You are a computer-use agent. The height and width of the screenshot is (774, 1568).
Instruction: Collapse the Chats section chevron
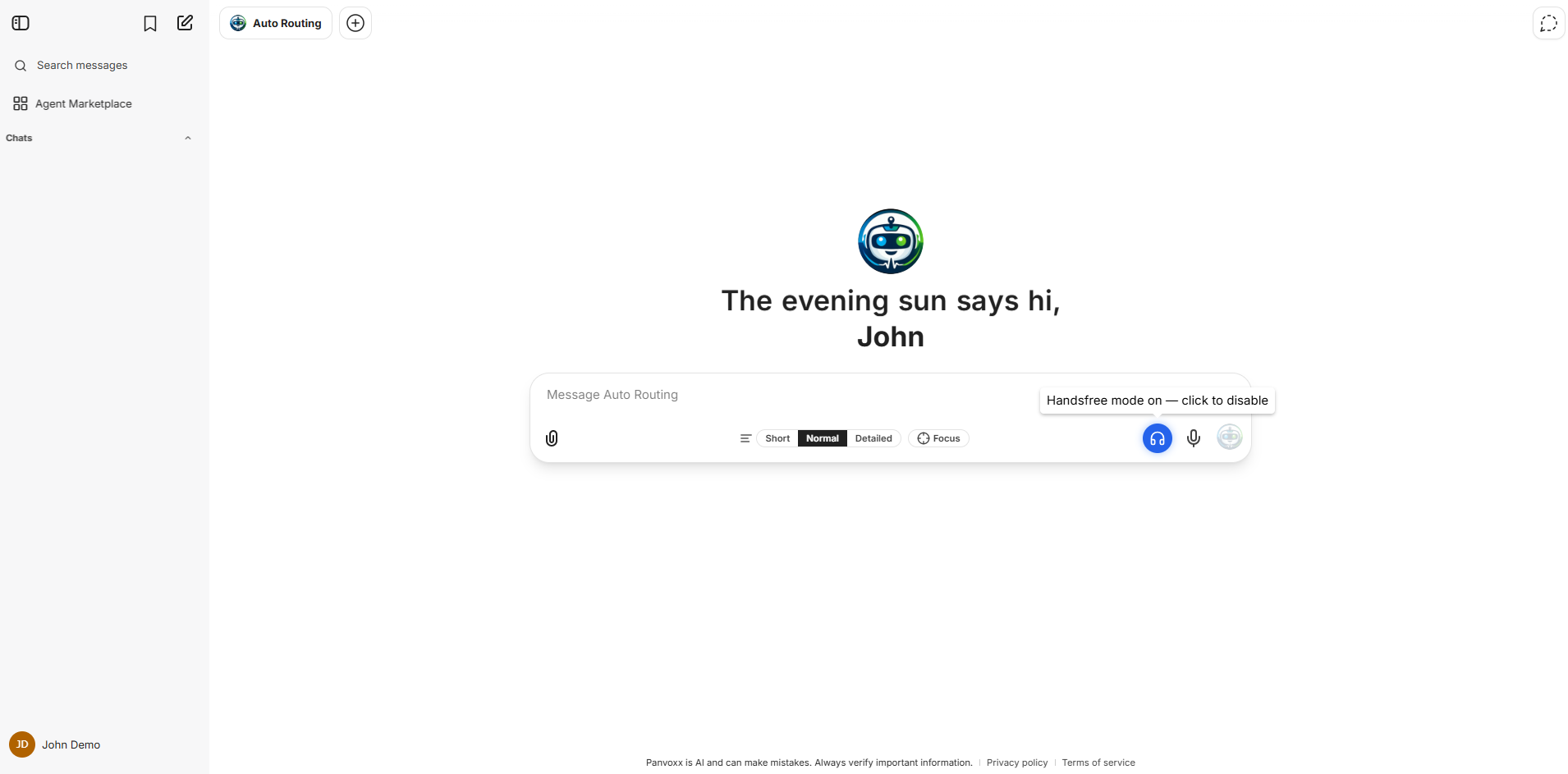(188, 138)
